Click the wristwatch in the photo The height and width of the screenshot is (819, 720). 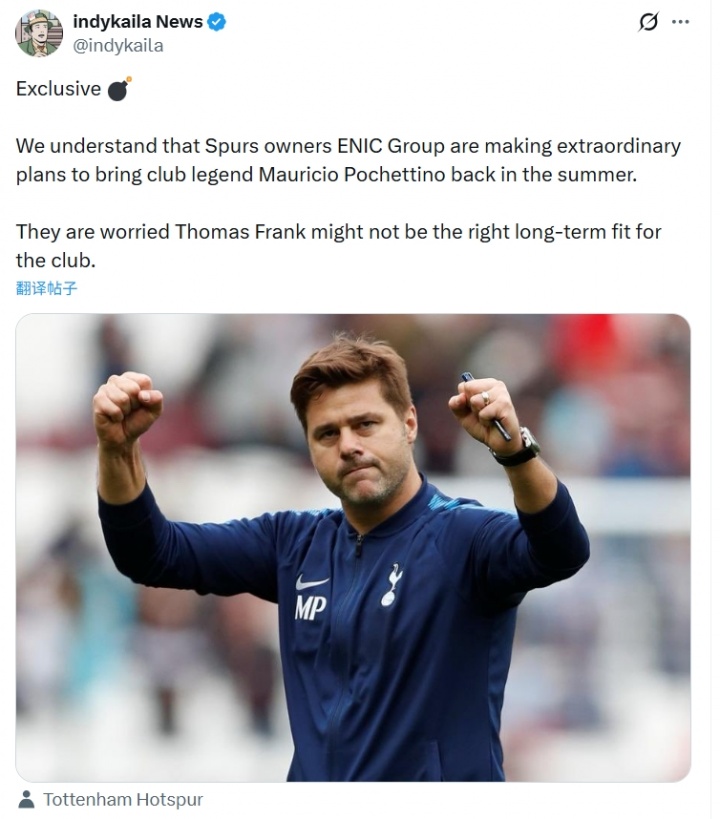click(x=518, y=447)
